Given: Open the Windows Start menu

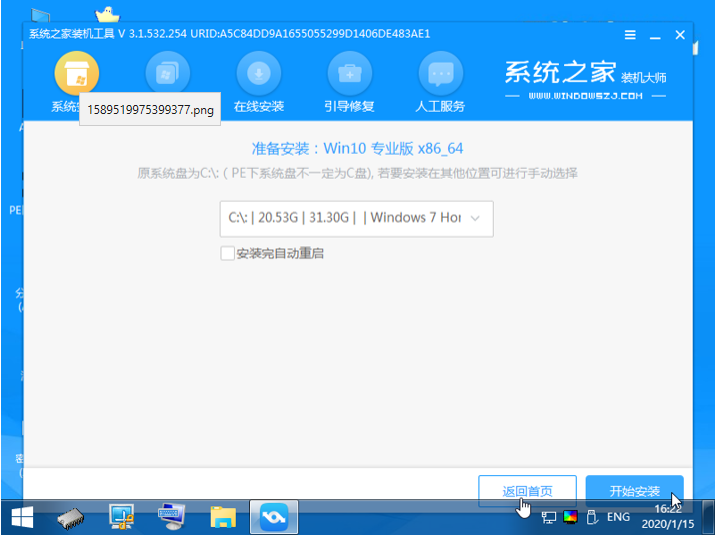Looking at the screenshot, I should pos(22,517).
